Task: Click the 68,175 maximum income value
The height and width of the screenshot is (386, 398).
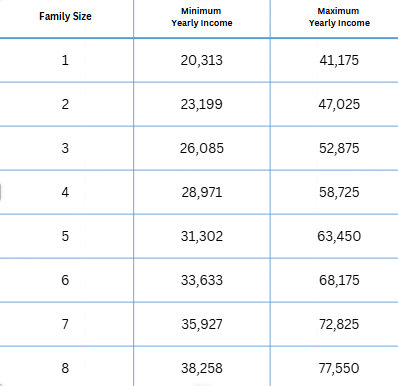Action: tap(339, 280)
